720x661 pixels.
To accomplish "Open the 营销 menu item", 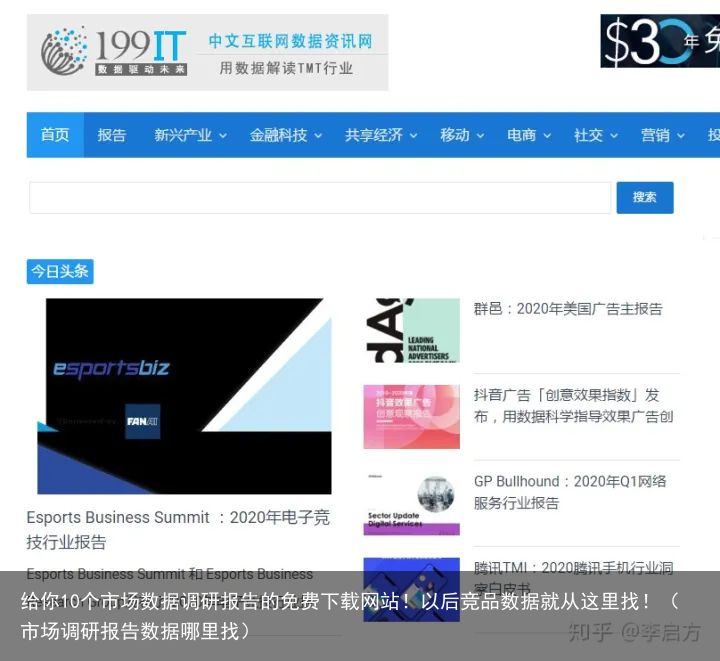I will pyautogui.click(x=656, y=135).
